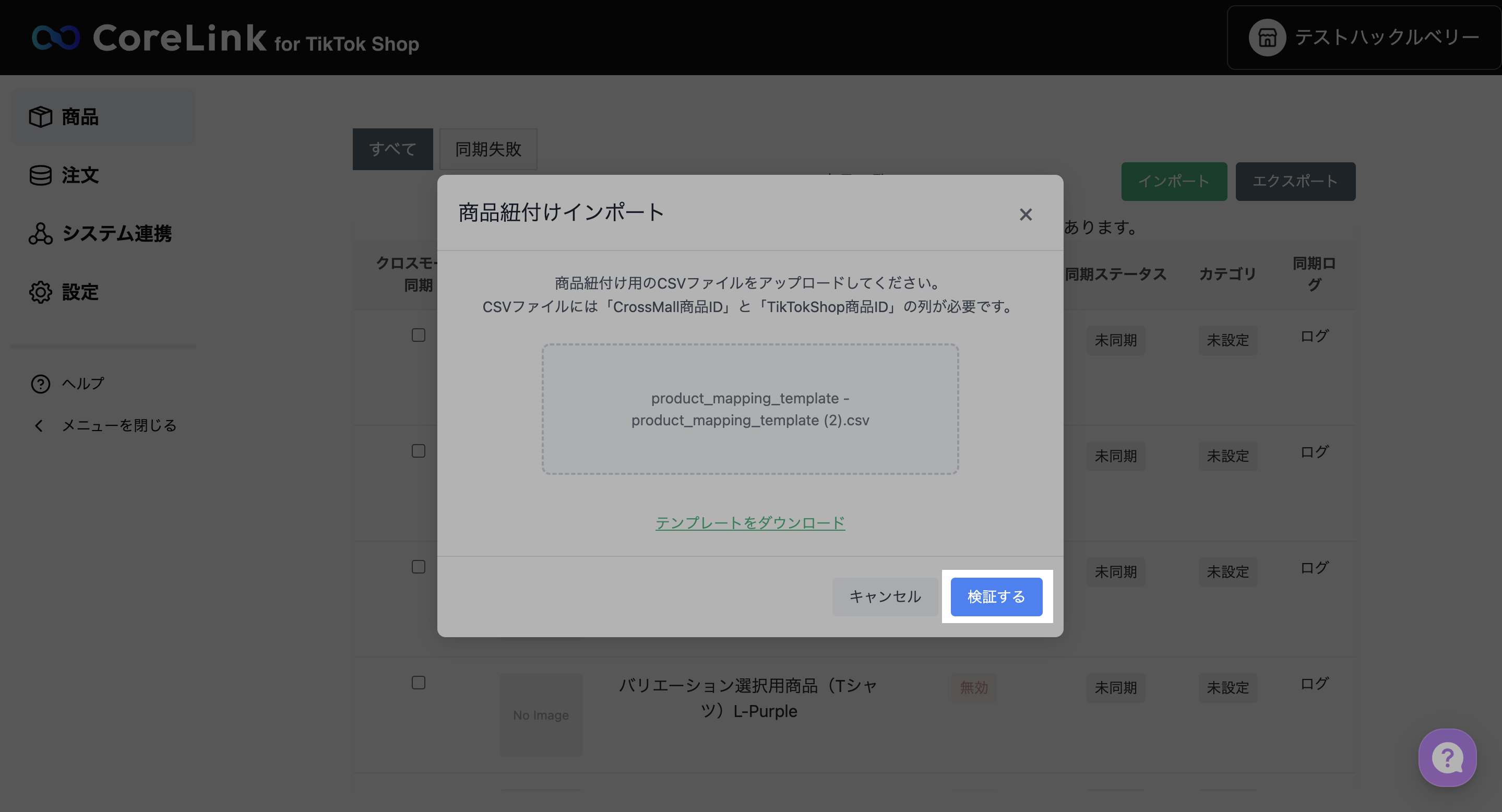Image resolution: width=1502 pixels, height=812 pixels.
Task: Click the CoreLink infinity logo icon
Action: click(56, 38)
